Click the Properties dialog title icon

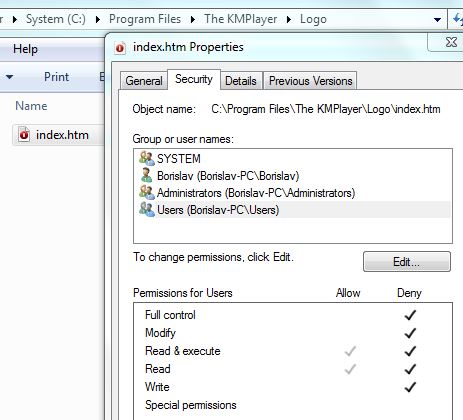[120, 48]
